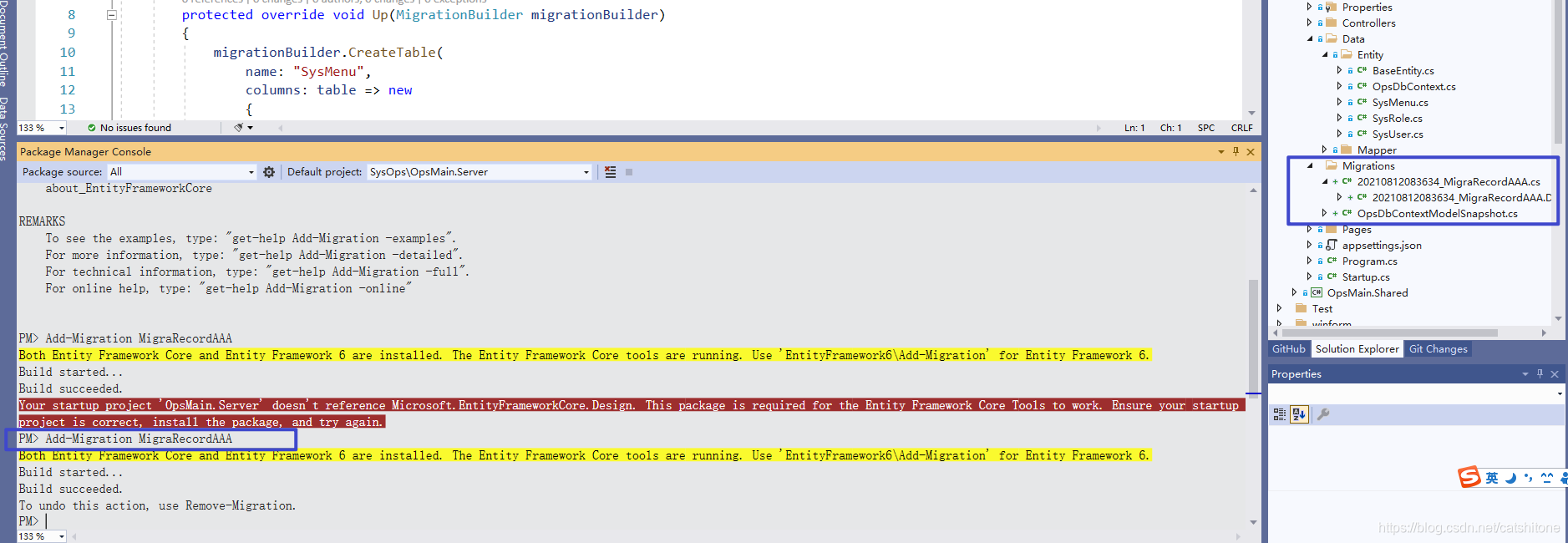Select appsettings.json file
Viewport: 1568px width, 543px height.
click(1382, 246)
